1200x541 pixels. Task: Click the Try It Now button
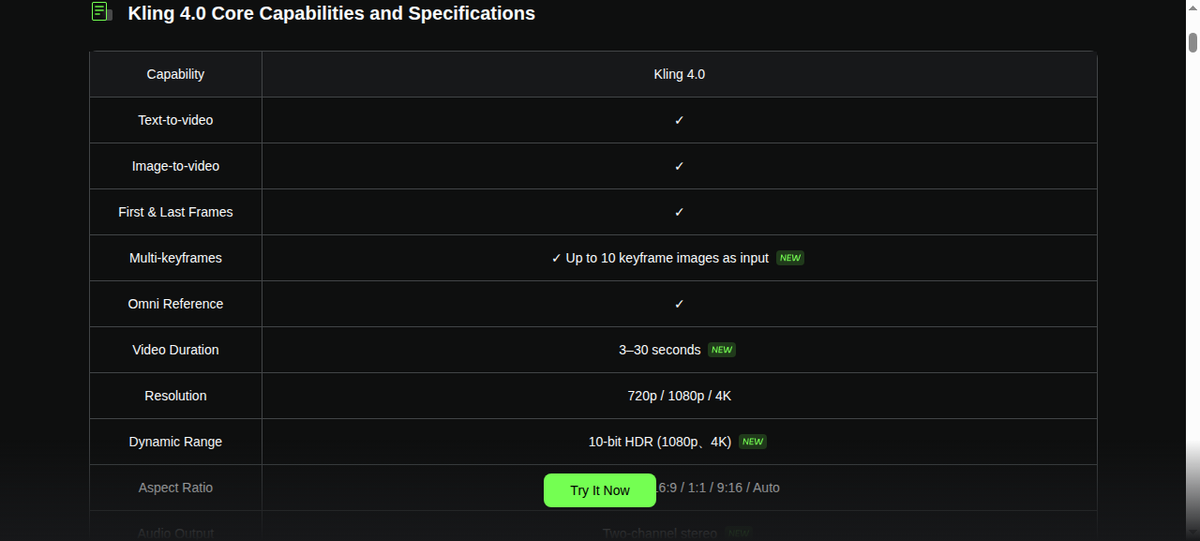pos(600,490)
